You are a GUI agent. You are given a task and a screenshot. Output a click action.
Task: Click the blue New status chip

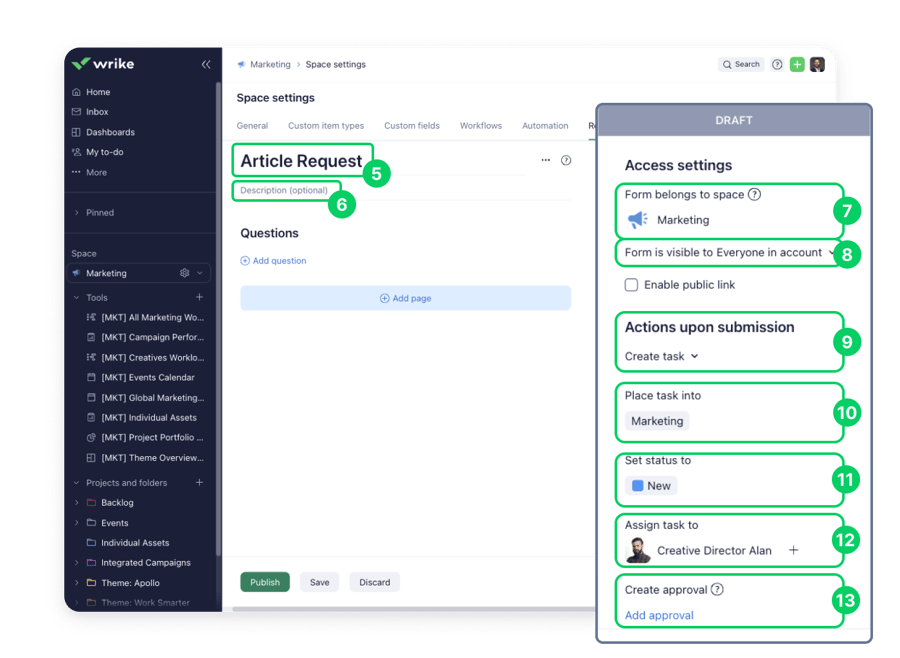[651, 486]
